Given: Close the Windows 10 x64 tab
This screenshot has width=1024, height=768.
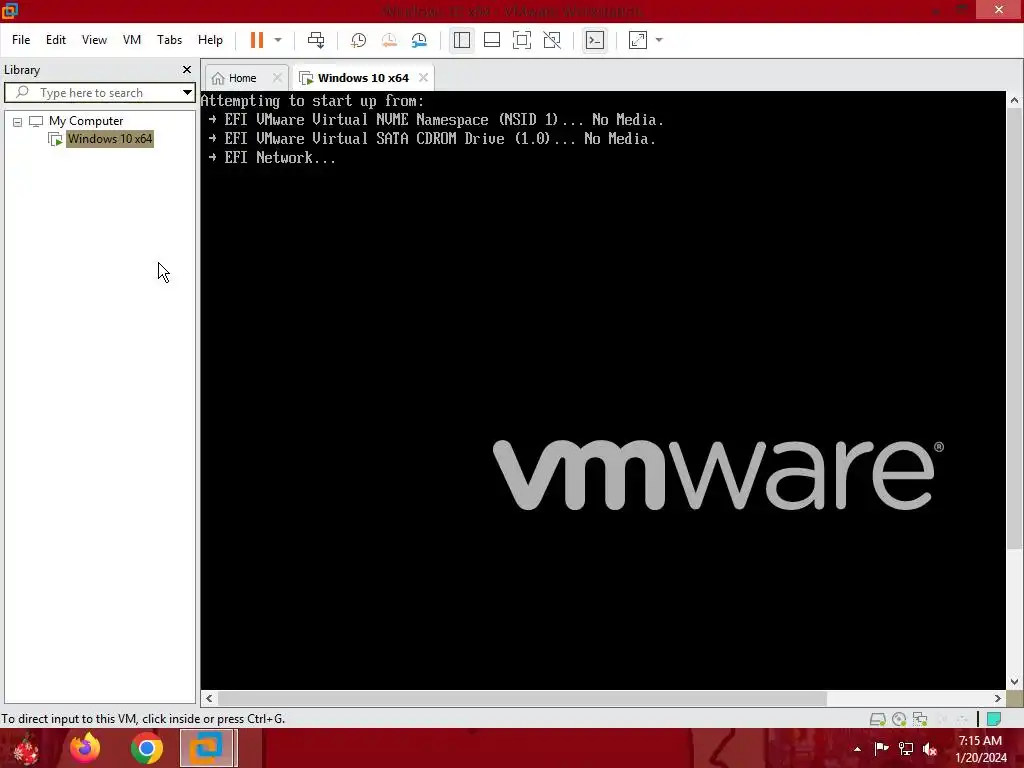Looking at the screenshot, I should [x=423, y=78].
